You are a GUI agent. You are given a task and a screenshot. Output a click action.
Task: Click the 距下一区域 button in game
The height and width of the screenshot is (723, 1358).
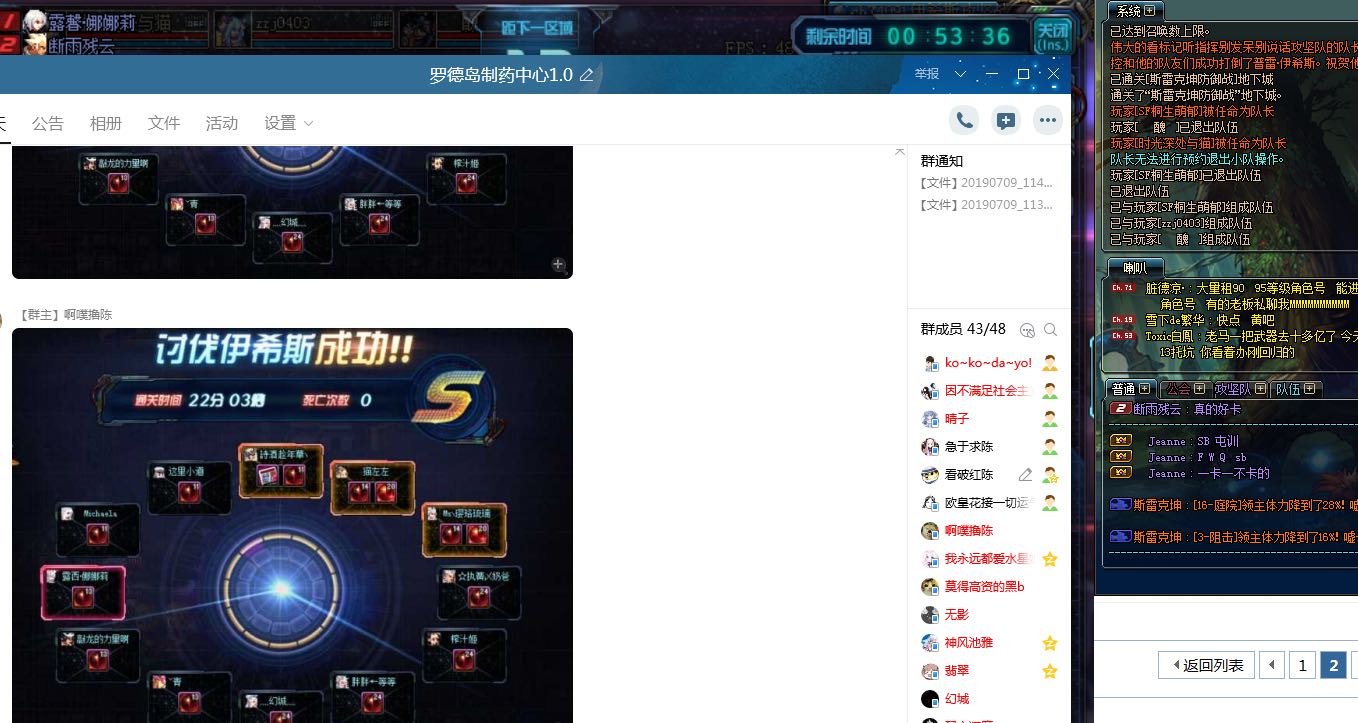[539, 28]
